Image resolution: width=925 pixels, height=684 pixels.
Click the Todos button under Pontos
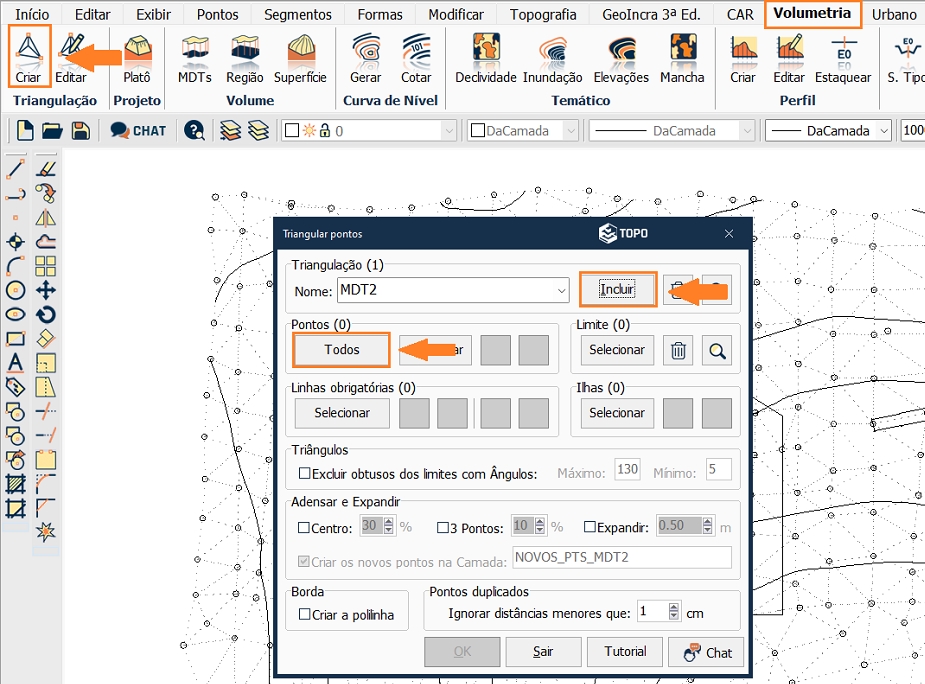[341, 350]
